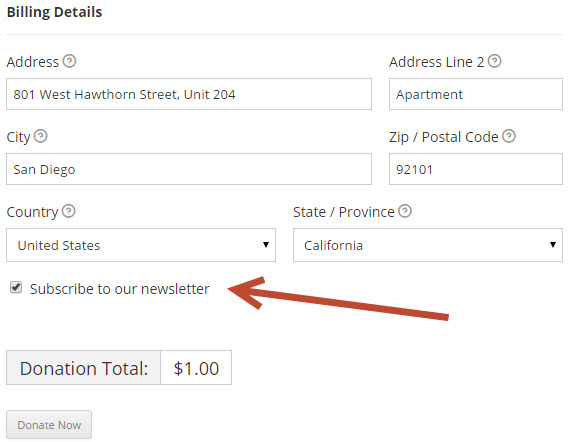Click the help icon by Zip / Postal Code
Image resolution: width=584 pixels, height=442 pixels.
509,136
